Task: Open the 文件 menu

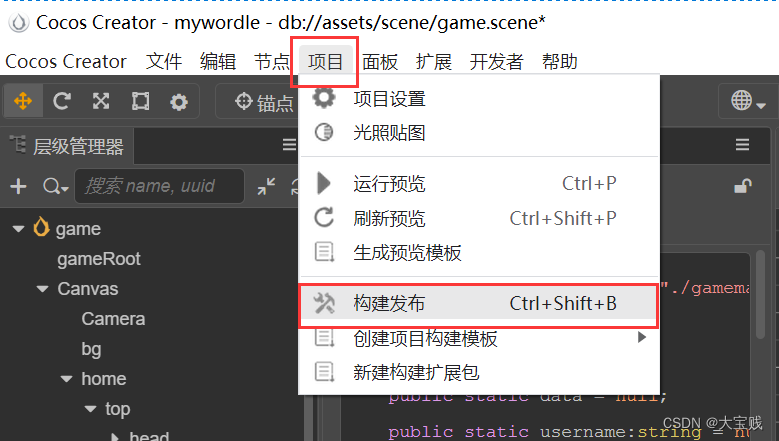Action: point(164,62)
